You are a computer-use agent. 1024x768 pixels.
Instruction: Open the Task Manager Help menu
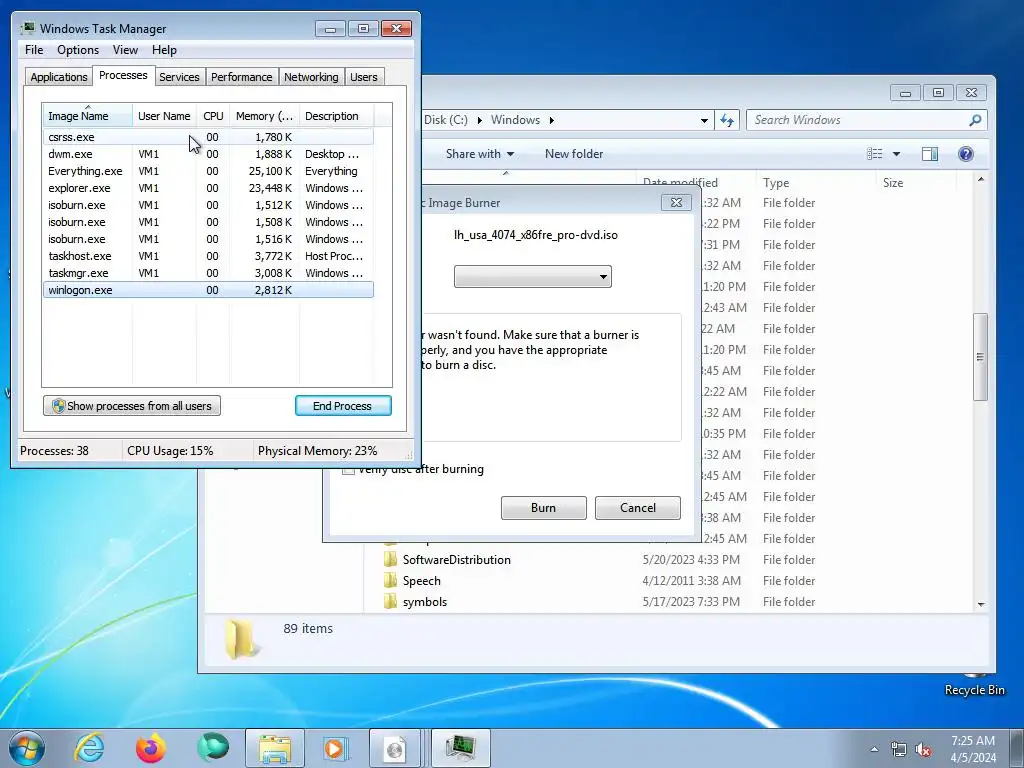[164, 50]
